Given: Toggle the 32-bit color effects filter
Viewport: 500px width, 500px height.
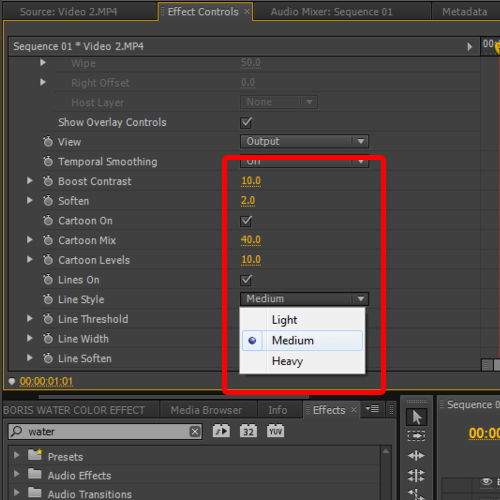Looking at the screenshot, I should 248,431.
